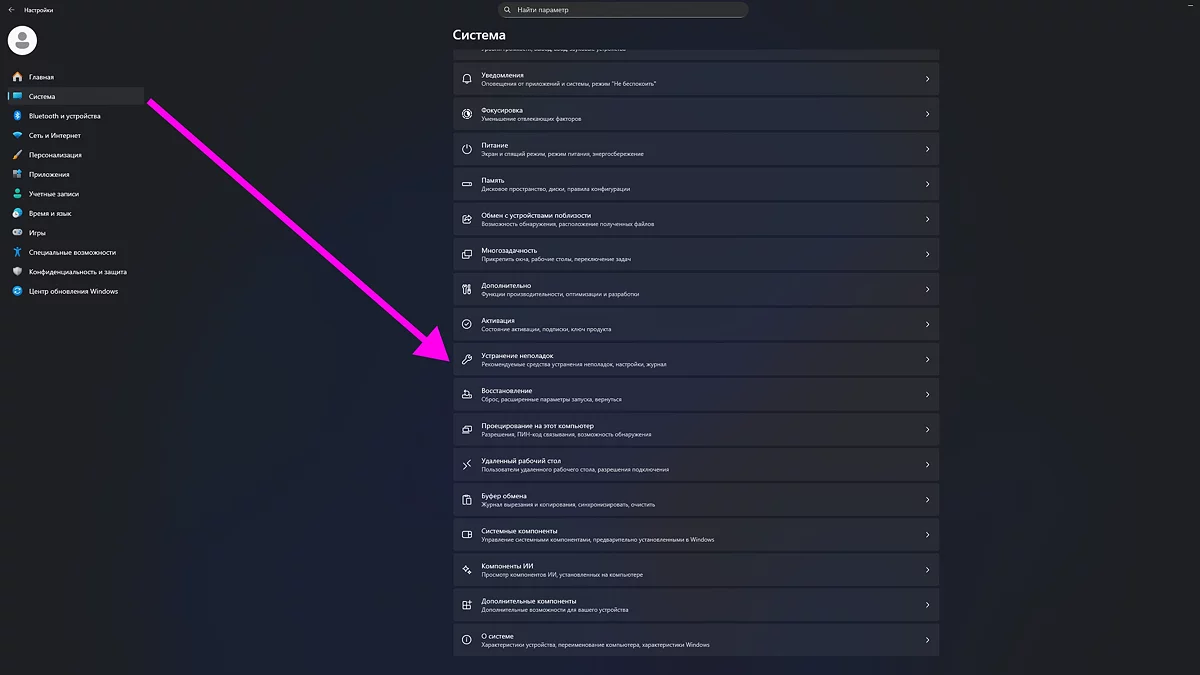The height and width of the screenshot is (675, 1200).
Task: Click the Активация checkmark icon
Action: tap(467, 324)
